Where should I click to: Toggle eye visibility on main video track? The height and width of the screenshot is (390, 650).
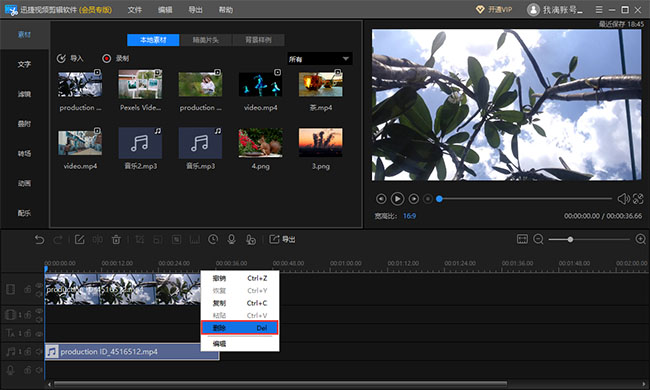pos(39,285)
